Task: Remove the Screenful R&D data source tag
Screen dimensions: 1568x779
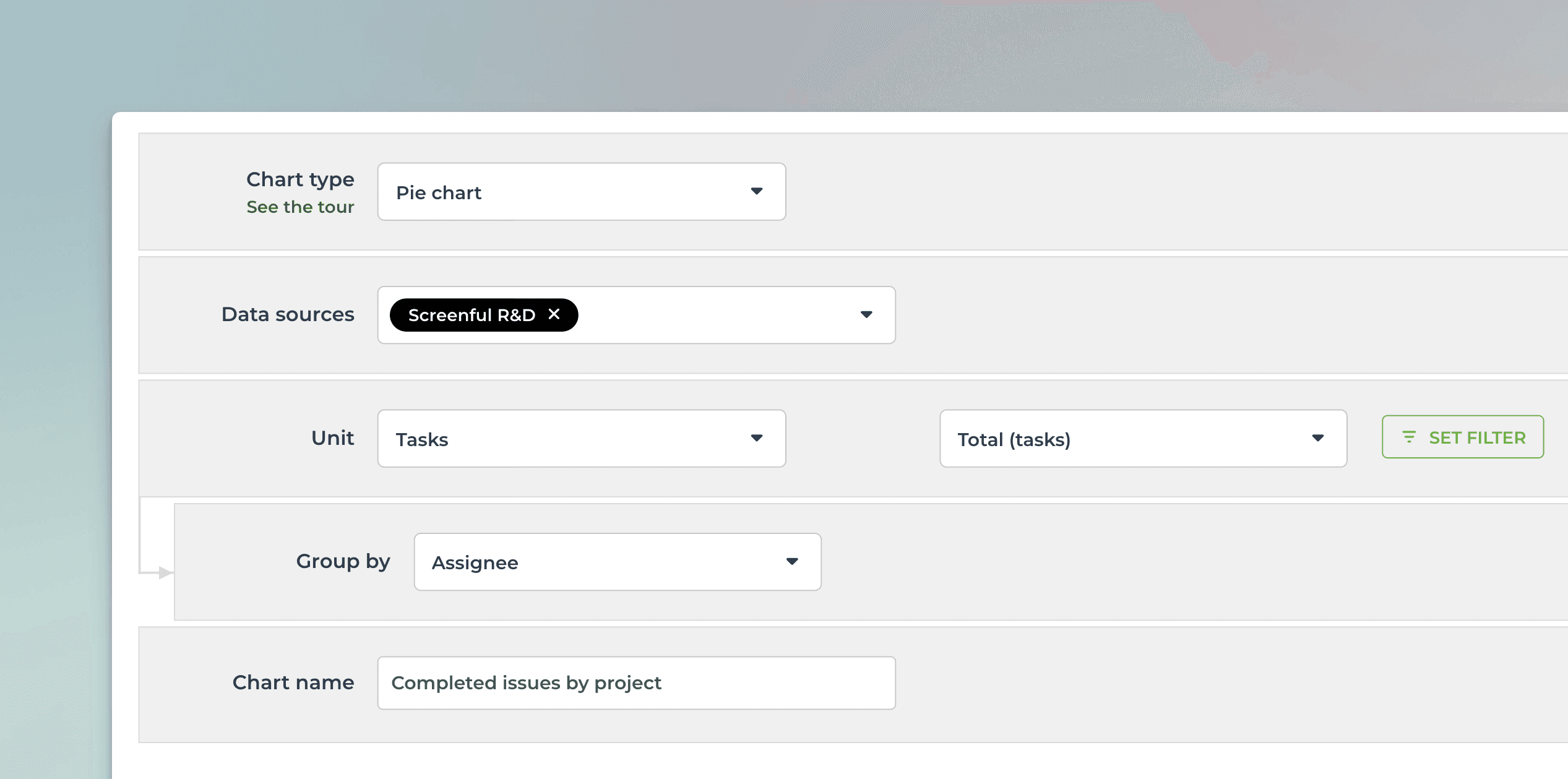Action: [554, 314]
